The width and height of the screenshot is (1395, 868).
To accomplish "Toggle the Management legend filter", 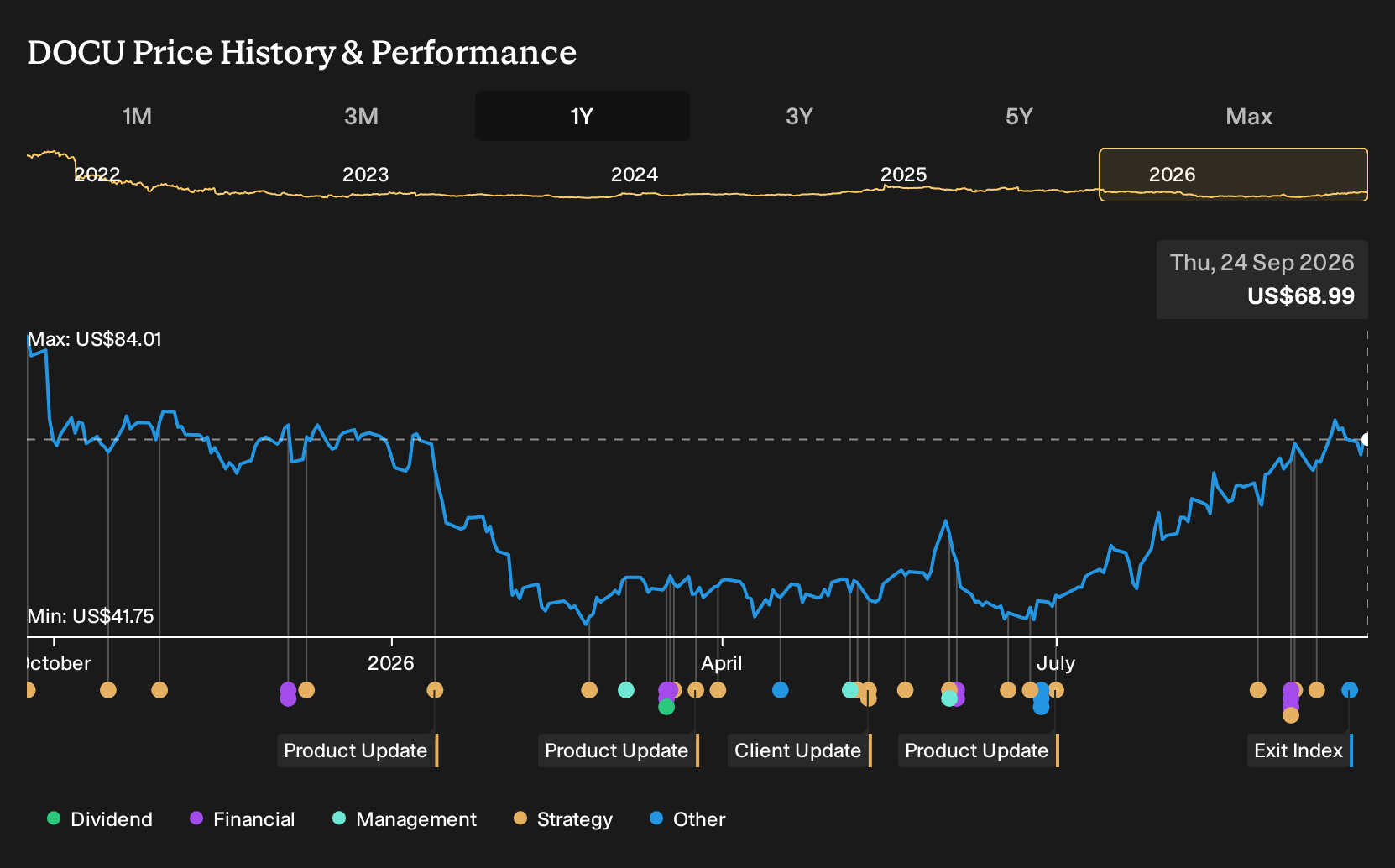I will point(405,819).
